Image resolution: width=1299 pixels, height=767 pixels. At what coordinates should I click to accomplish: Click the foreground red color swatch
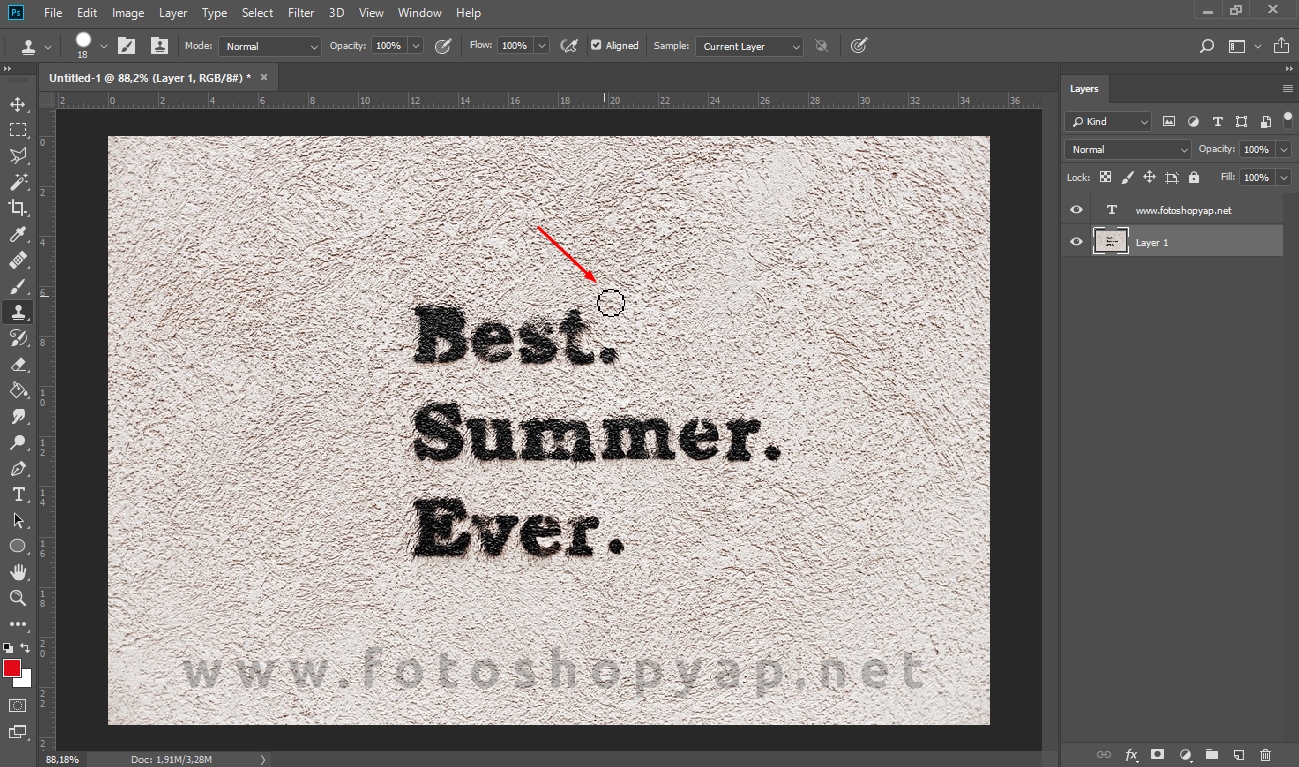click(x=12, y=668)
